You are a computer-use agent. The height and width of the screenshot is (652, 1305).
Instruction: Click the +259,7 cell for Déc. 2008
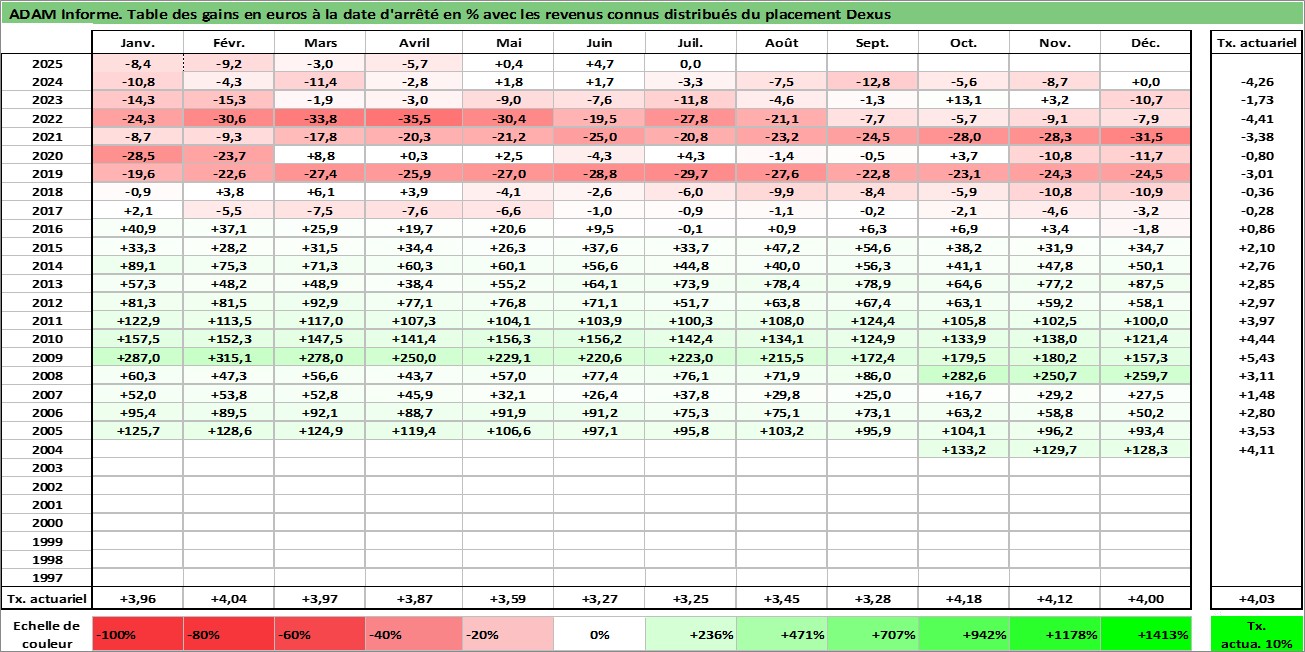click(1146, 375)
